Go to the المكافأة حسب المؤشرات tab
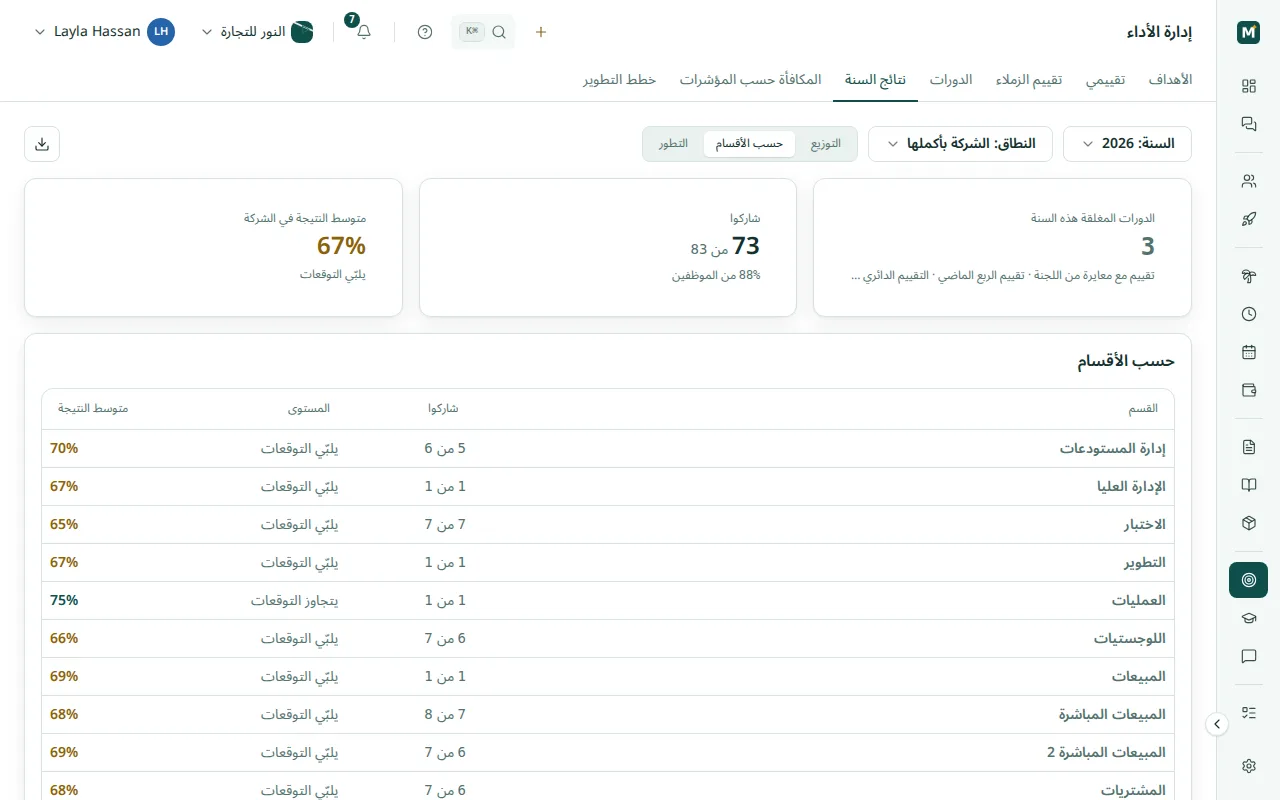Image resolution: width=1280 pixels, height=800 pixels. [751, 80]
